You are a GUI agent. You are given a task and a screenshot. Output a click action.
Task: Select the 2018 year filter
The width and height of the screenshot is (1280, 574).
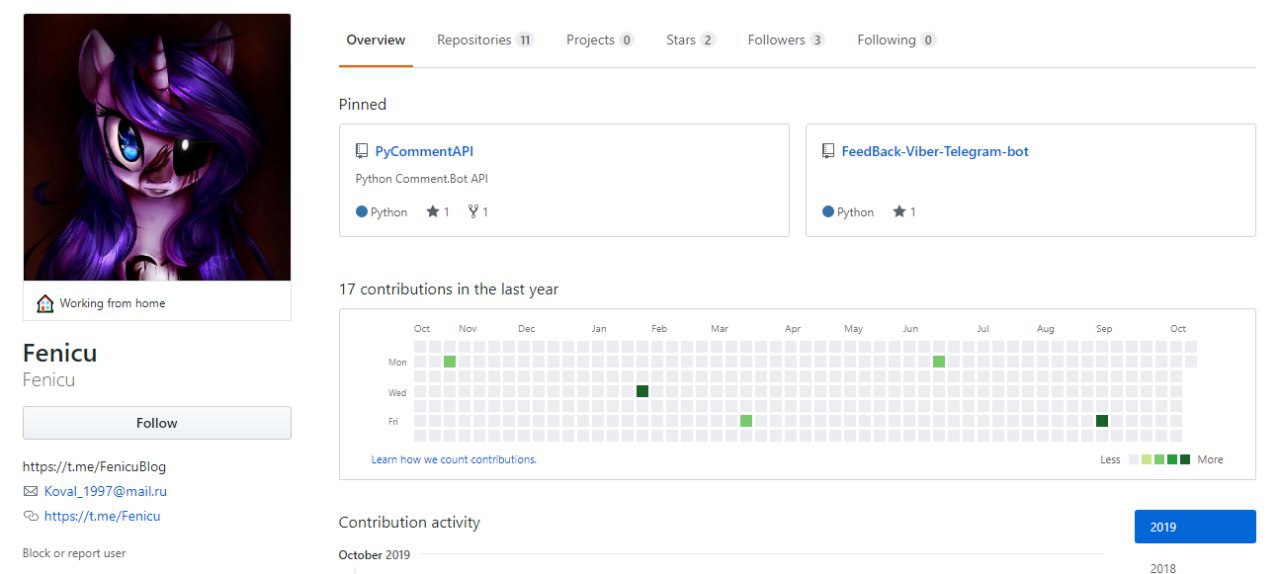pyautogui.click(x=1163, y=568)
